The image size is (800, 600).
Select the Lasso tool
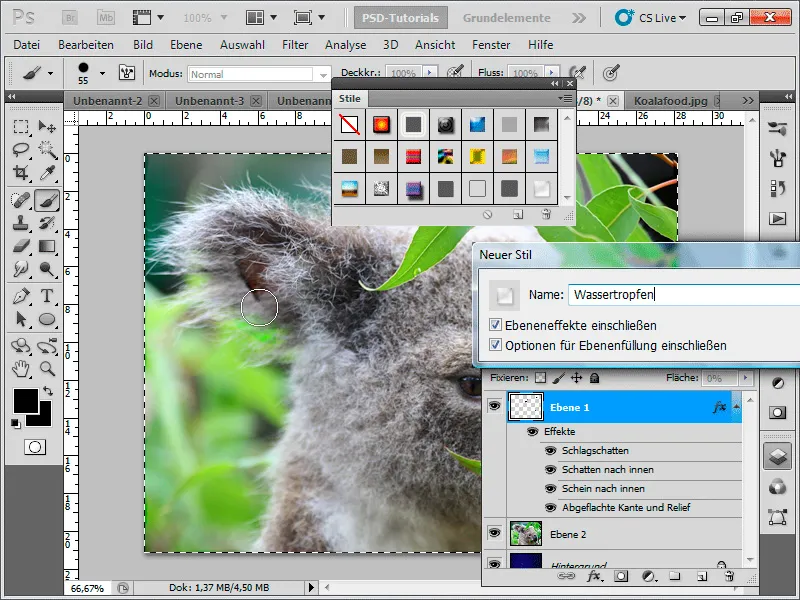(x=21, y=149)
